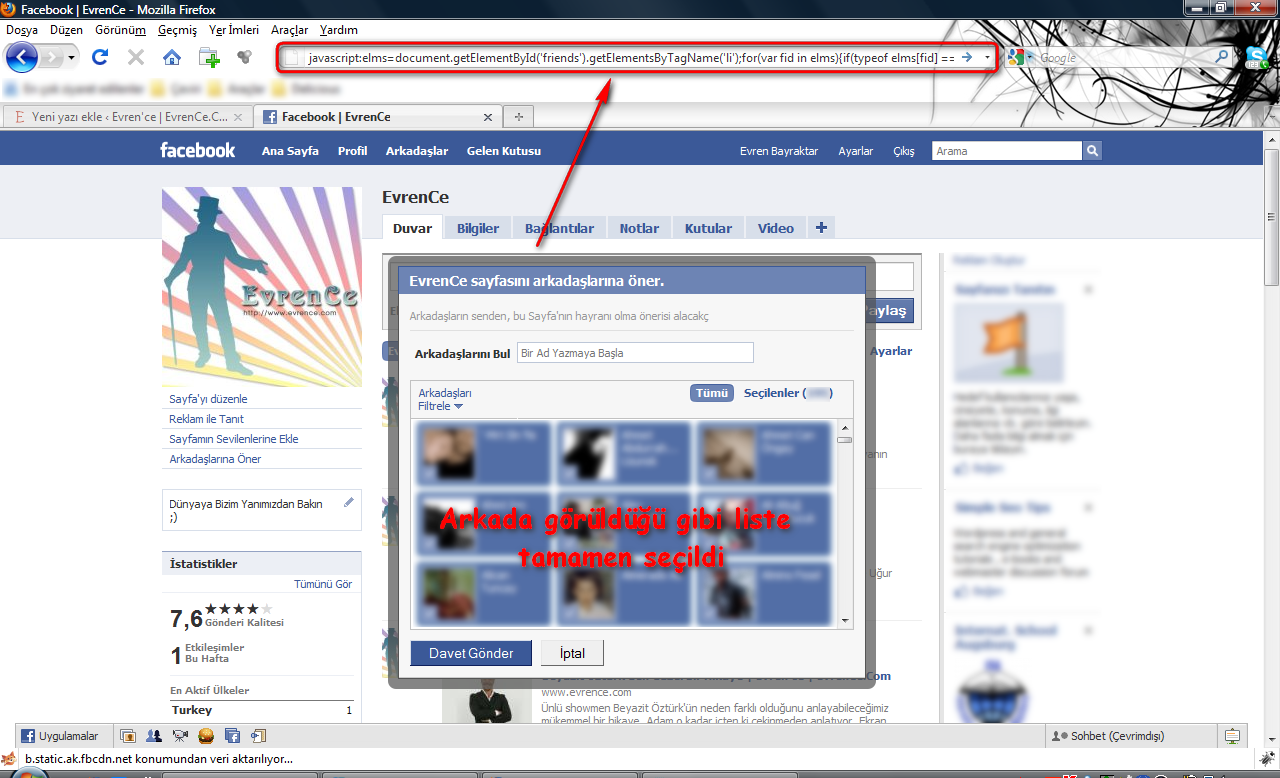Click the Skype toolbar icon

click(1256, 58)
